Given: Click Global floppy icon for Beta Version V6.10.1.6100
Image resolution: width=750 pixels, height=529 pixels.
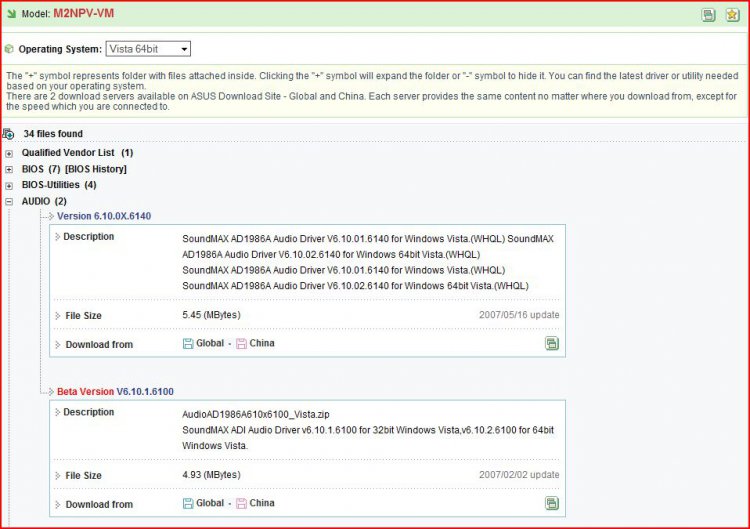Looking at the screenshot, I should pyautogui.click(x=188, y=503).
